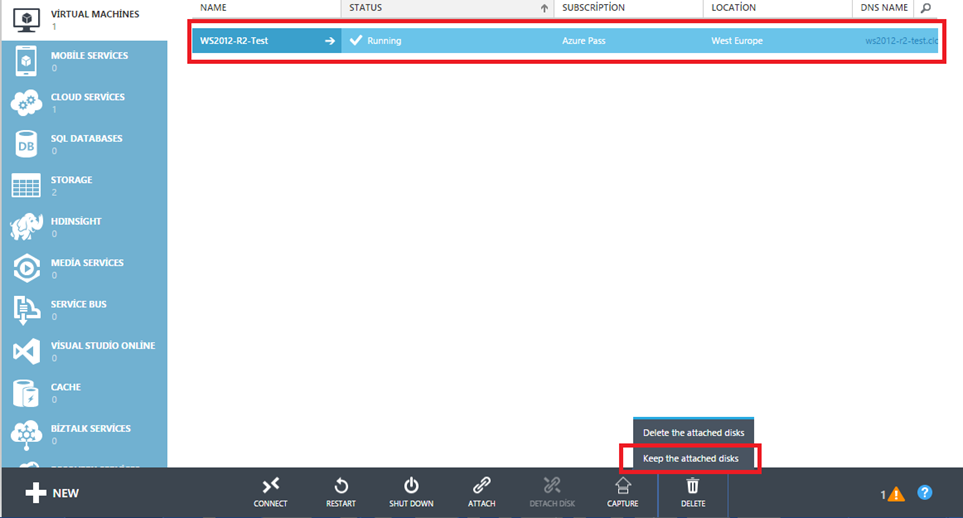Sort by the Subscription column header
Screen dimensions: 963x518
(x=593, y=7)
